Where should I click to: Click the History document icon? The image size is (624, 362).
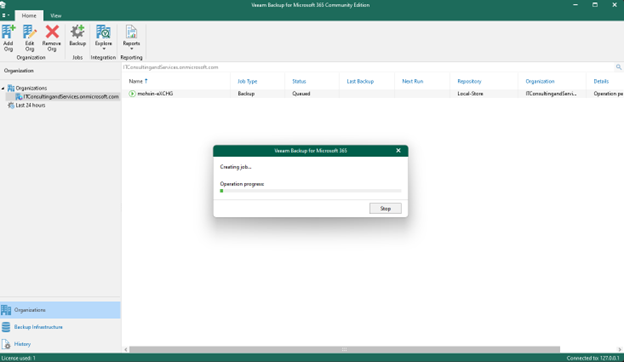(x=6, y=344)
